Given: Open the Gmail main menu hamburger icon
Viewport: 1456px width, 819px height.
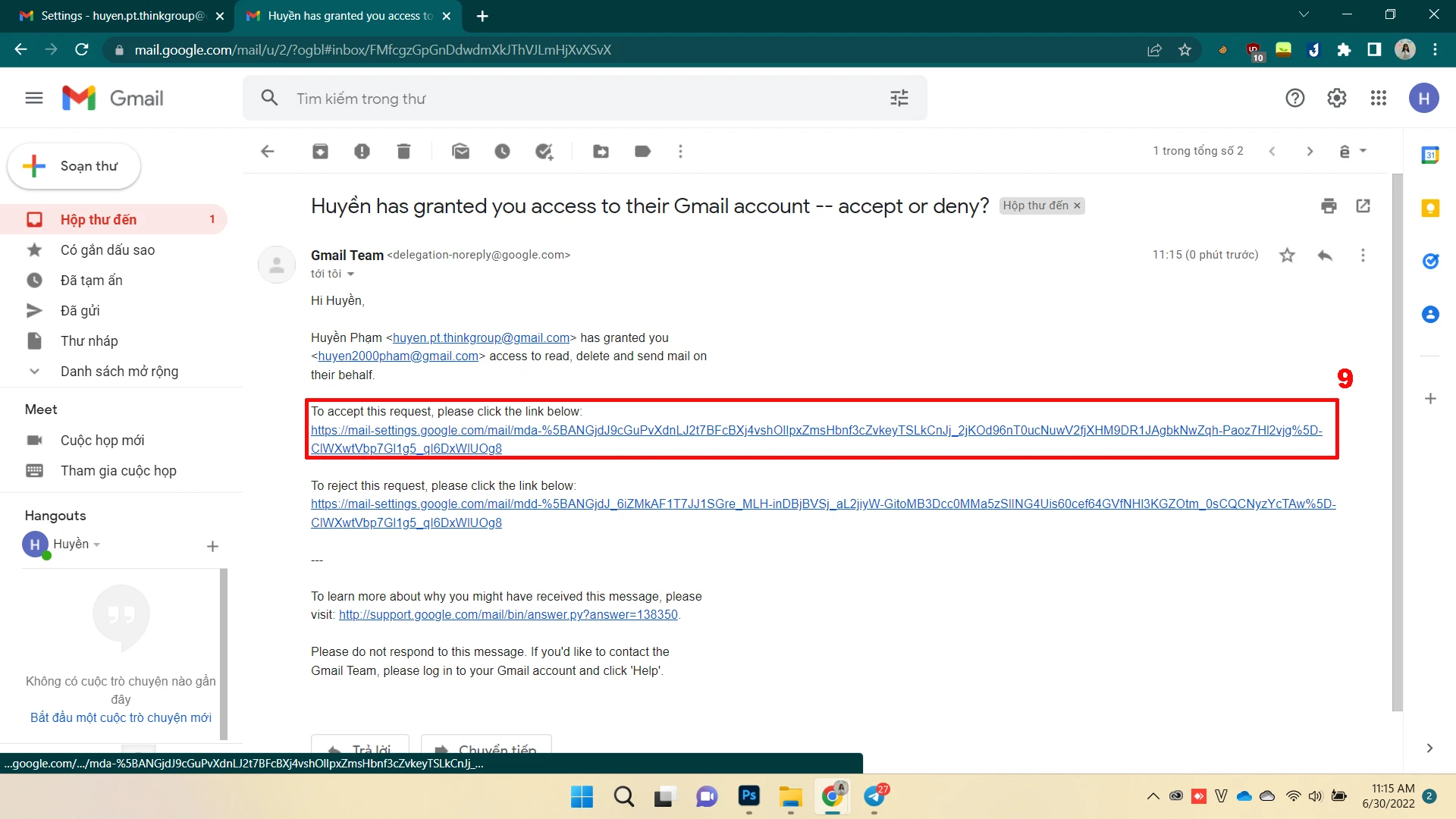Looking at the screenshot, I should coord(34,98).
